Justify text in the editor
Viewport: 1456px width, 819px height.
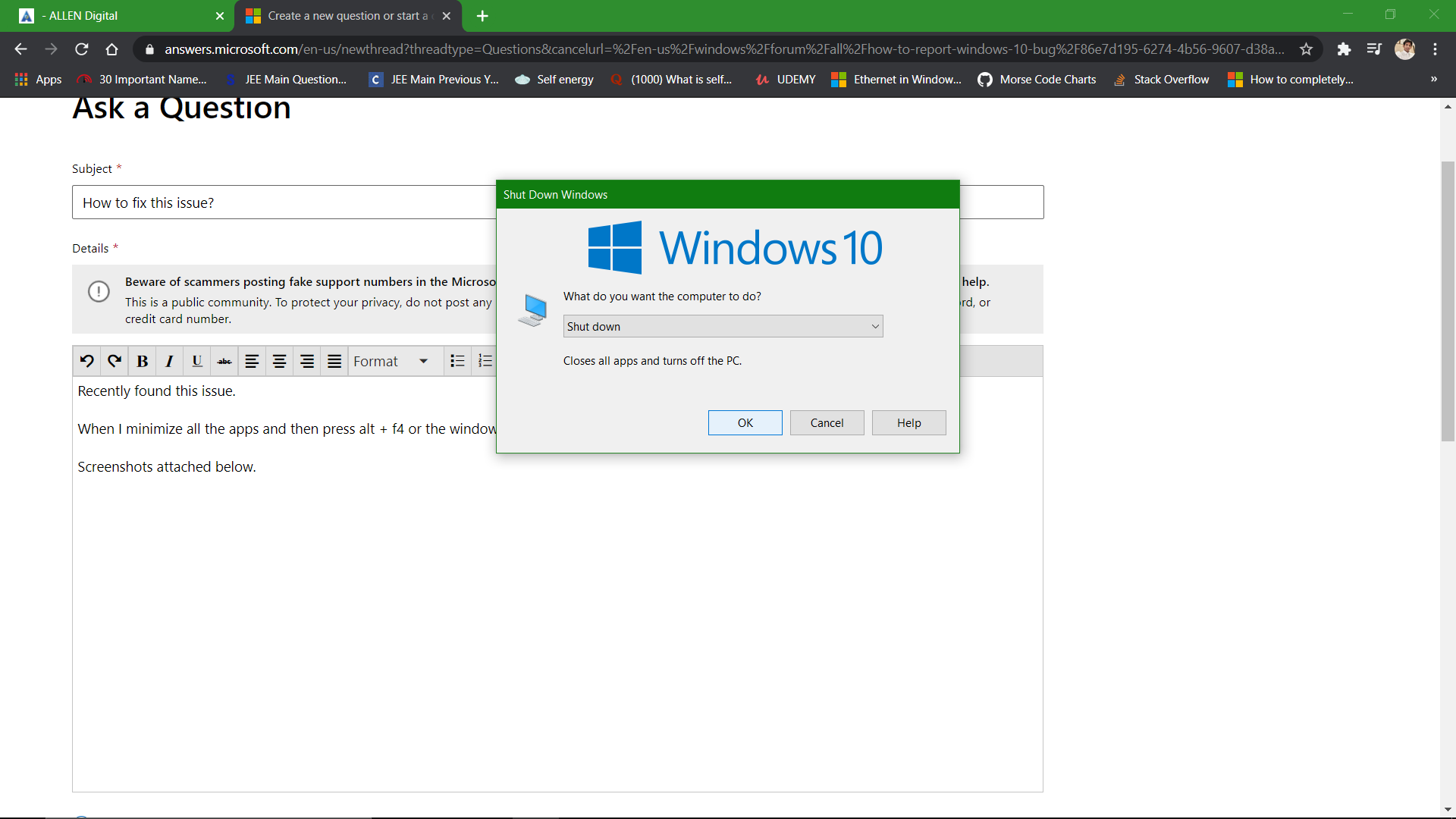tap(334, 361)
